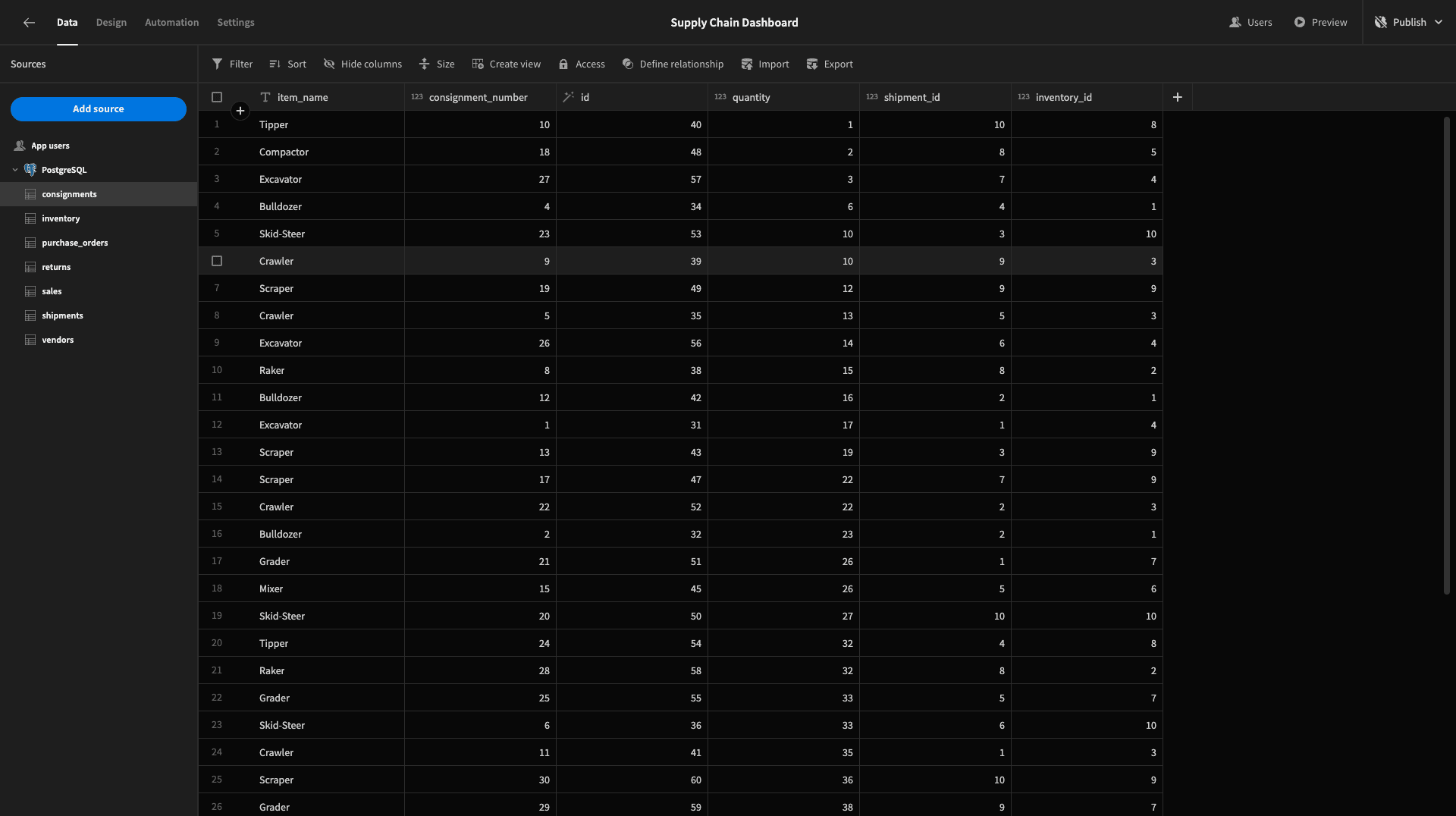Select row 10 Raker cell
The height and width of the screenshot is (816, 1456).
coord(328,370)
